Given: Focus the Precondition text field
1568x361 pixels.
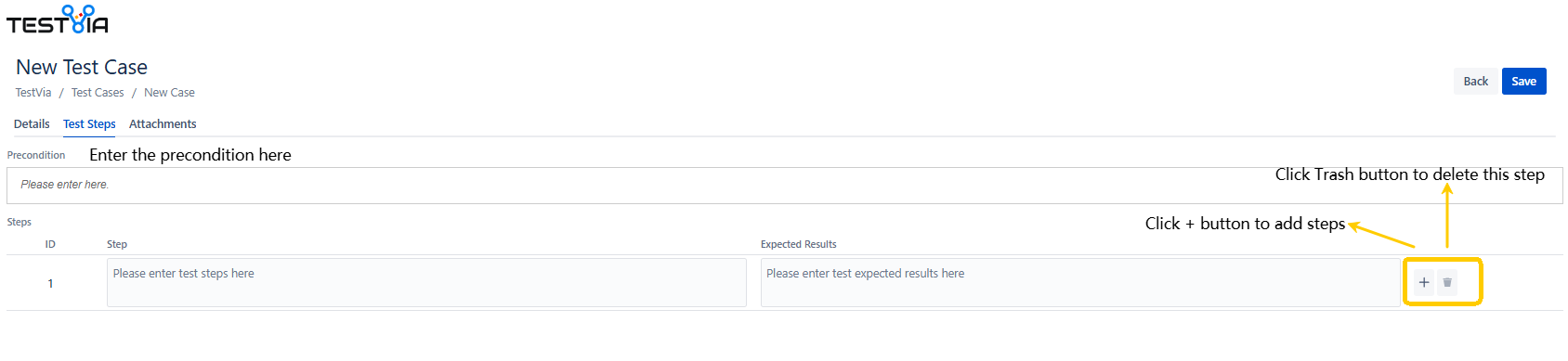Looking at the screenshot, I should [784, 186].
